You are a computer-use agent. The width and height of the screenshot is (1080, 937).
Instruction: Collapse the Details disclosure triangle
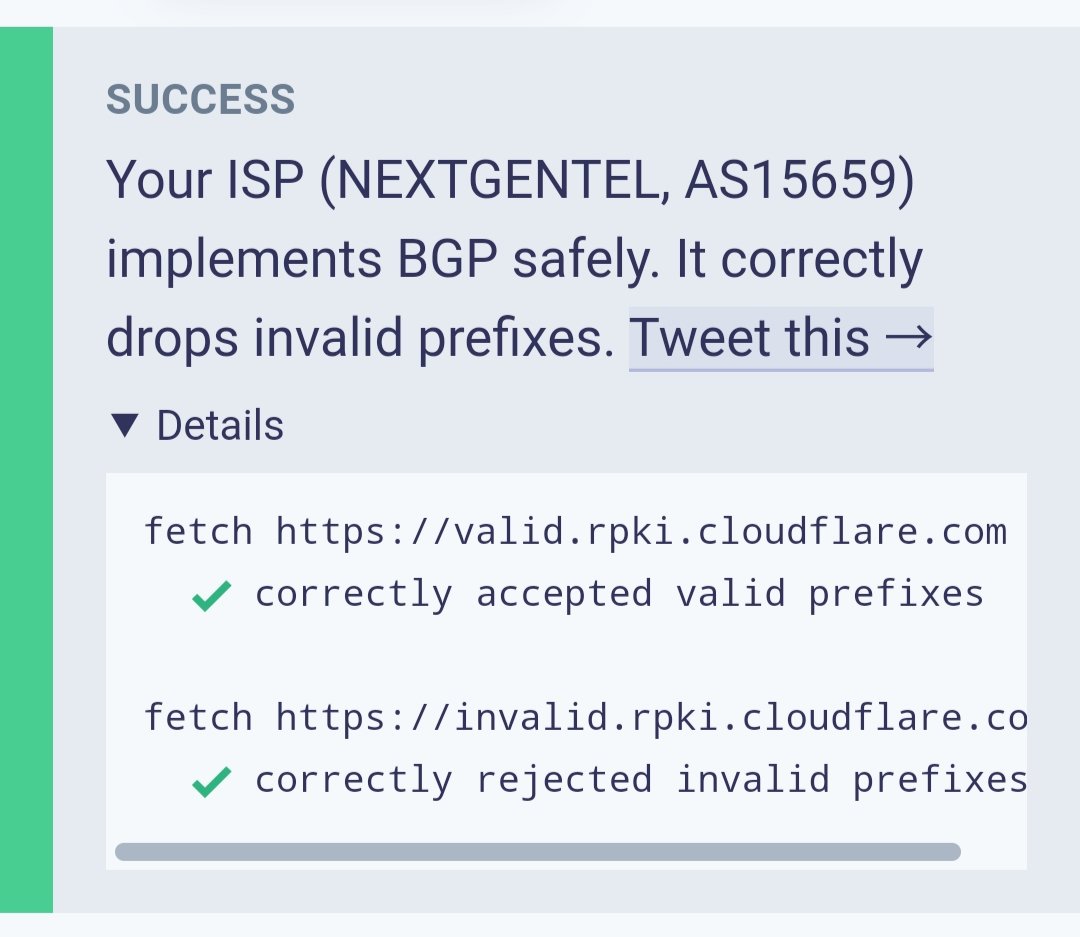point(125,425)
